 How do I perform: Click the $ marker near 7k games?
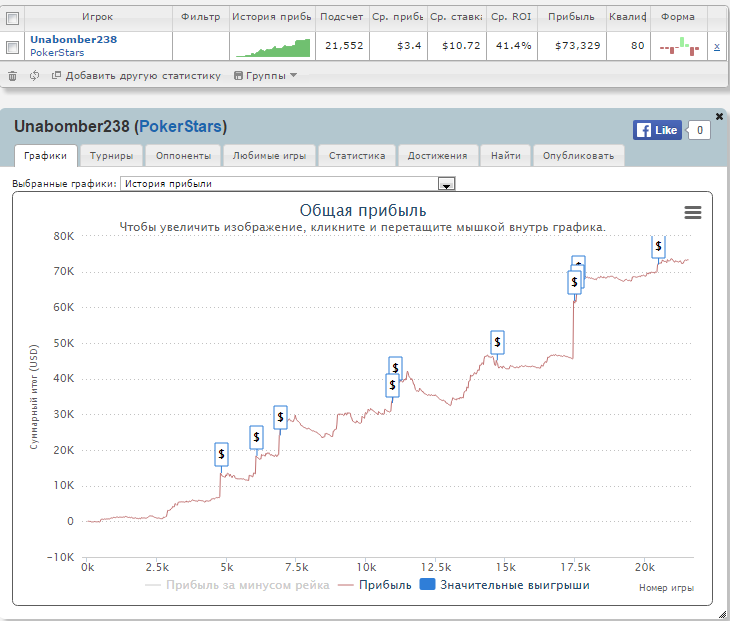click(x=280, y=417)
